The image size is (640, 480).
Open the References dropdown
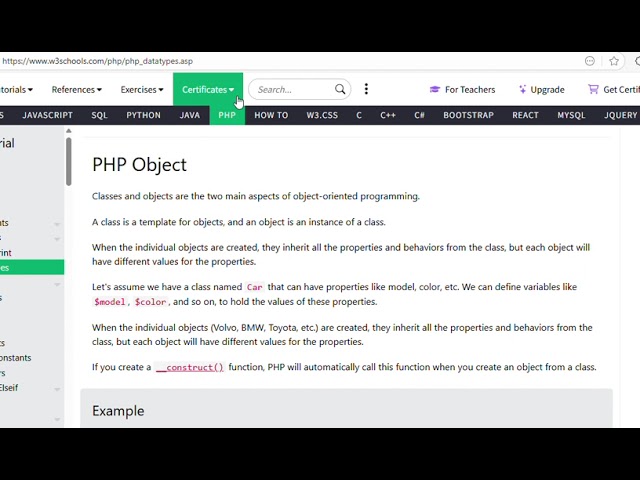[x=76, y=89]
